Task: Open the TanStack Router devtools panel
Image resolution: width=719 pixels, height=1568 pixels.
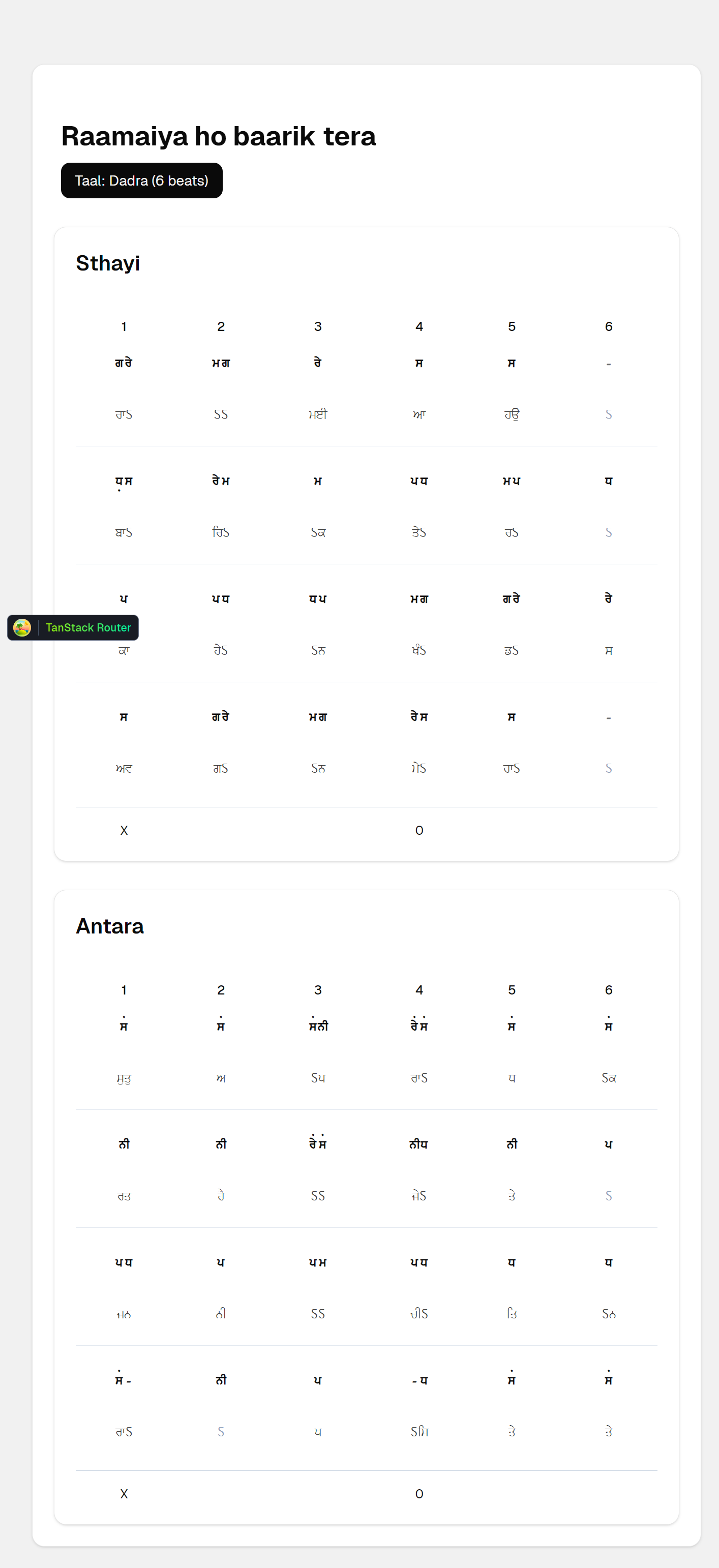Action: [x=87, y=627]
